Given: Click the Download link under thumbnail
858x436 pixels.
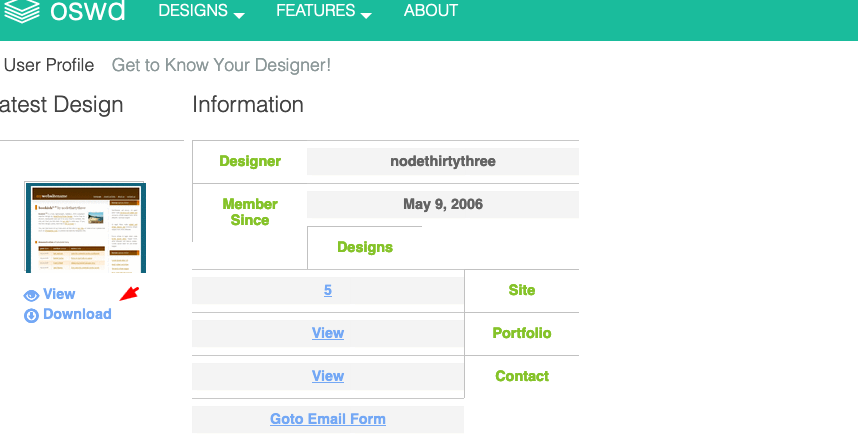Looking at the screenshot, I should point(77,314).
